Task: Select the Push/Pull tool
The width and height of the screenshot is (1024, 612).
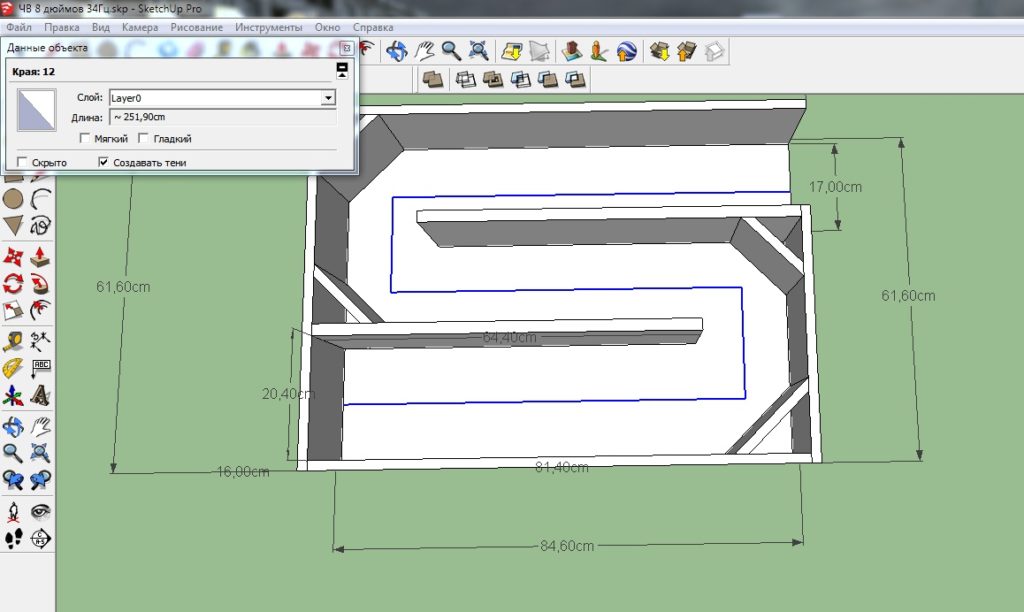Action: point(41,256)
